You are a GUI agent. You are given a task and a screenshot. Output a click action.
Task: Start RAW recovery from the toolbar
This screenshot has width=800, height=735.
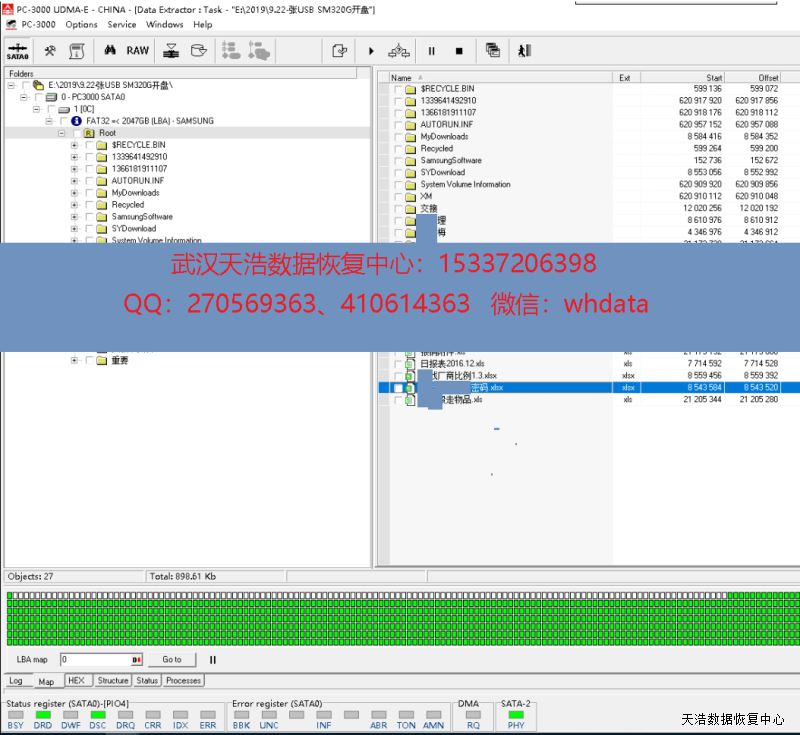coord(138,51)
